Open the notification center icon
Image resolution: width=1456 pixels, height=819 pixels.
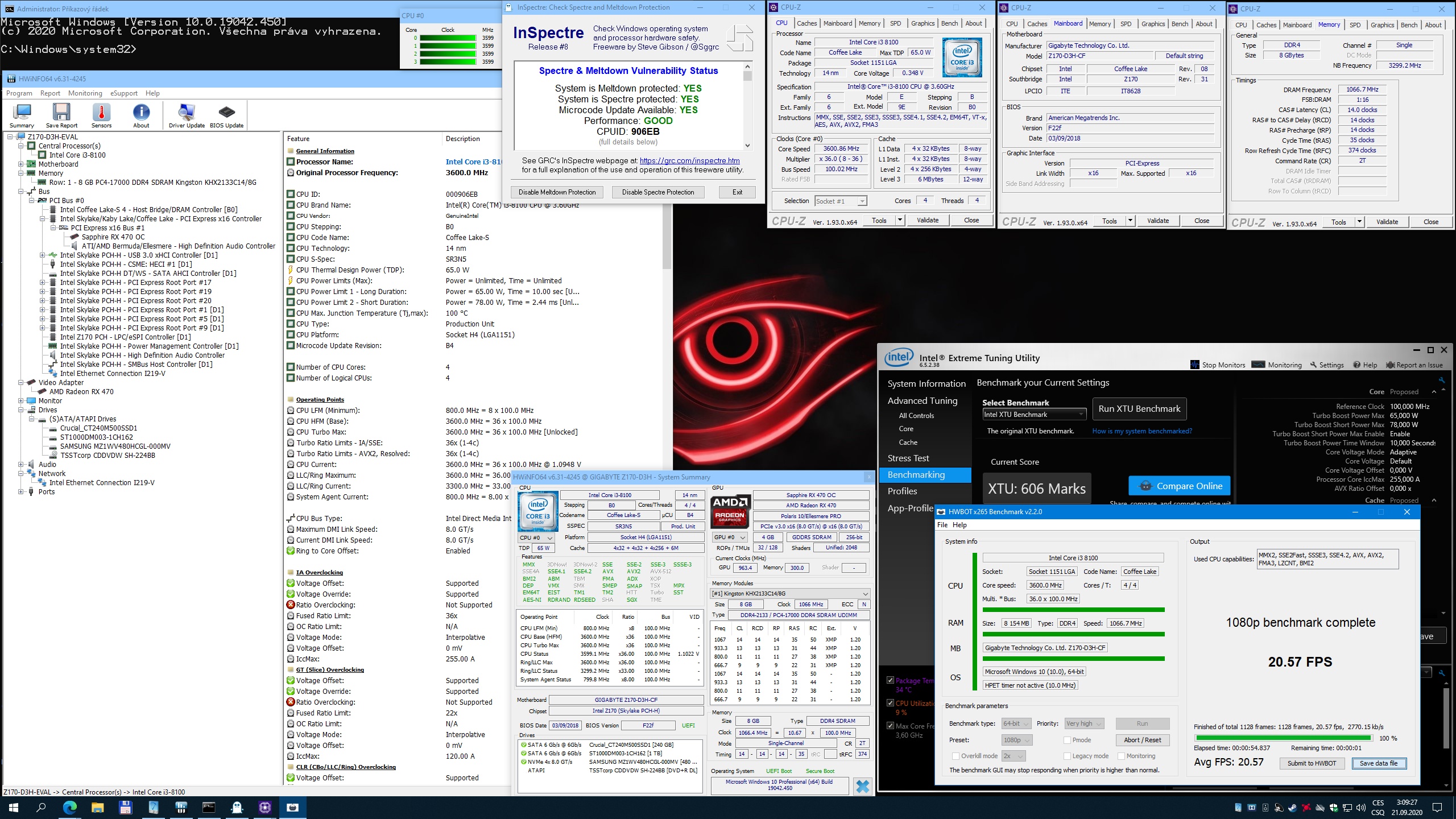click(x=1437, y=807)
